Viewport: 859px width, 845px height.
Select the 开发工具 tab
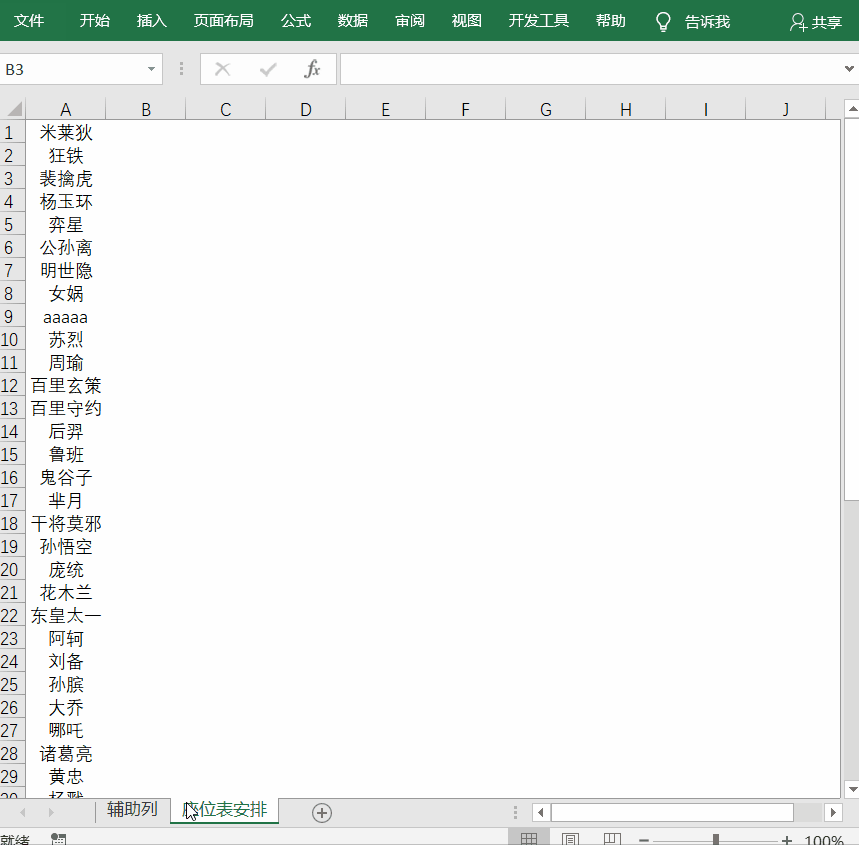539,21
